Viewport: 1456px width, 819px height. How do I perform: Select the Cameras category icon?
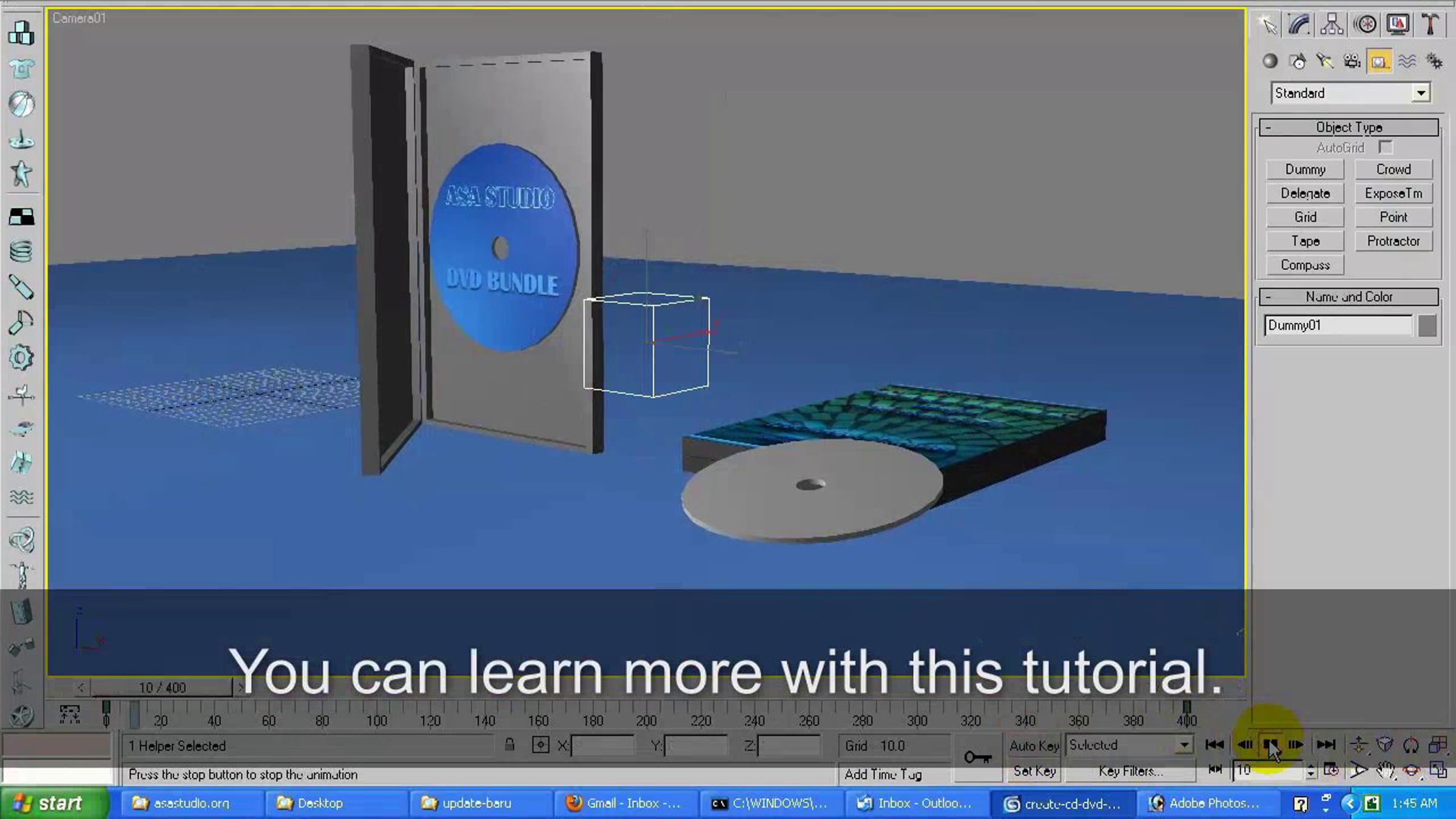pos(1352,61)
